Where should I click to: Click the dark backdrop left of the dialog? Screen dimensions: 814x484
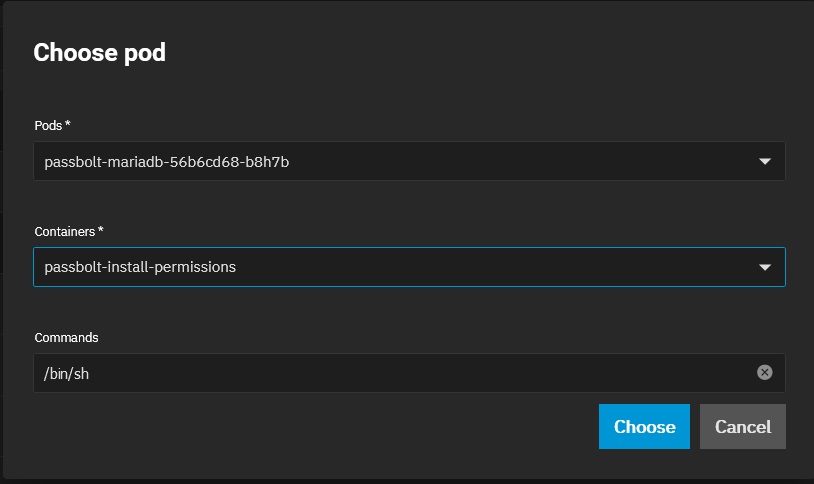pos(2,242)
